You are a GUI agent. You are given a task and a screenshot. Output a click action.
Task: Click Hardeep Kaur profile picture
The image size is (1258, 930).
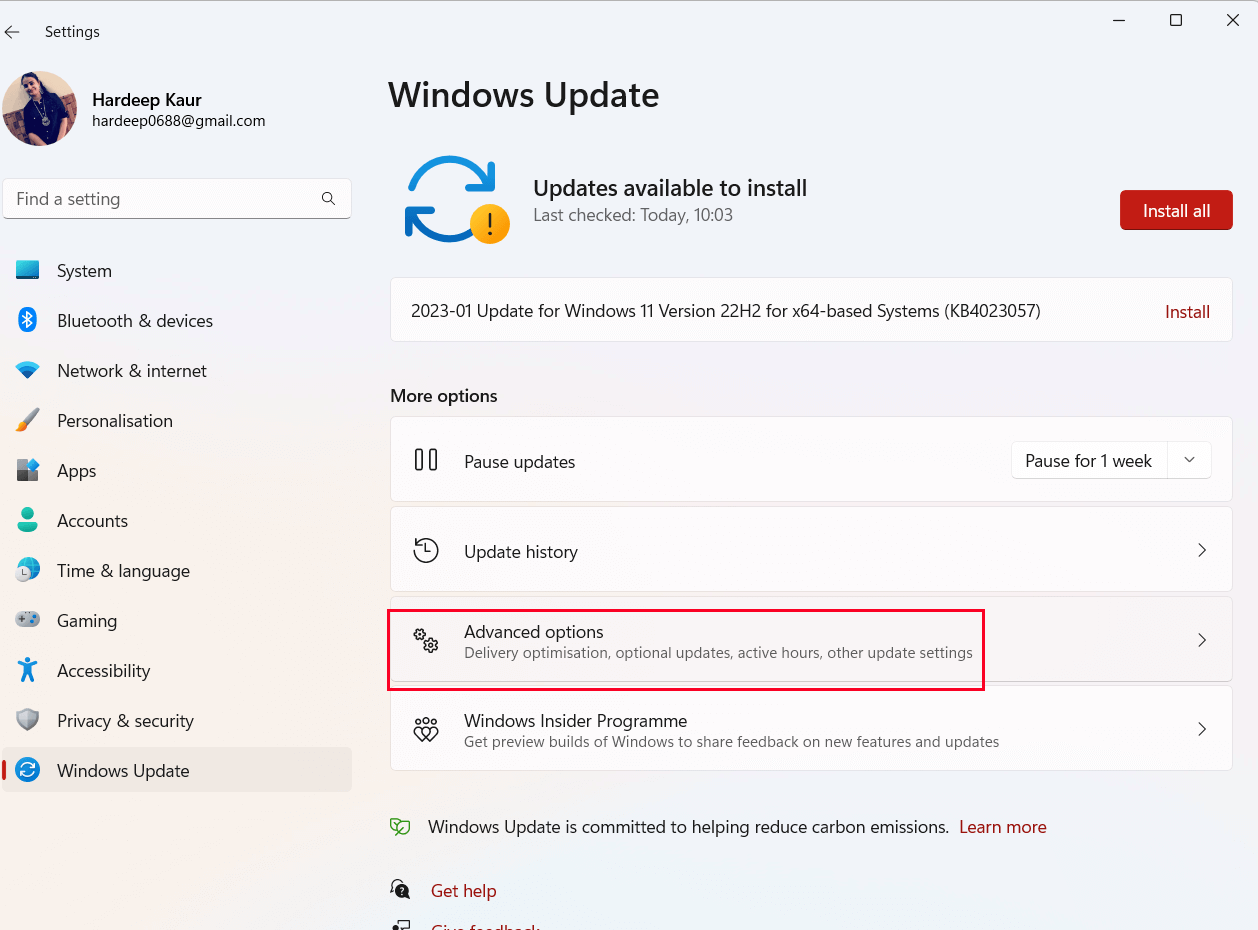pyautogui.click(x=40, y=108)
